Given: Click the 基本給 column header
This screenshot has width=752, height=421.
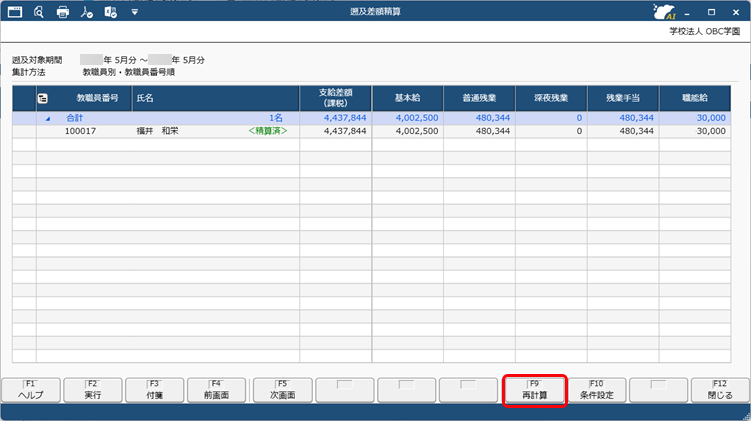Looking at the screenshot, I should (x=408, y=98).
